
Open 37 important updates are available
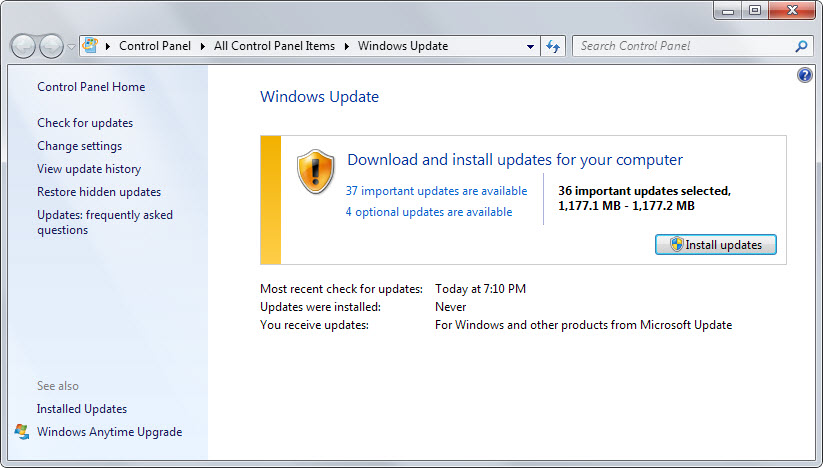(x=436, y=191)
